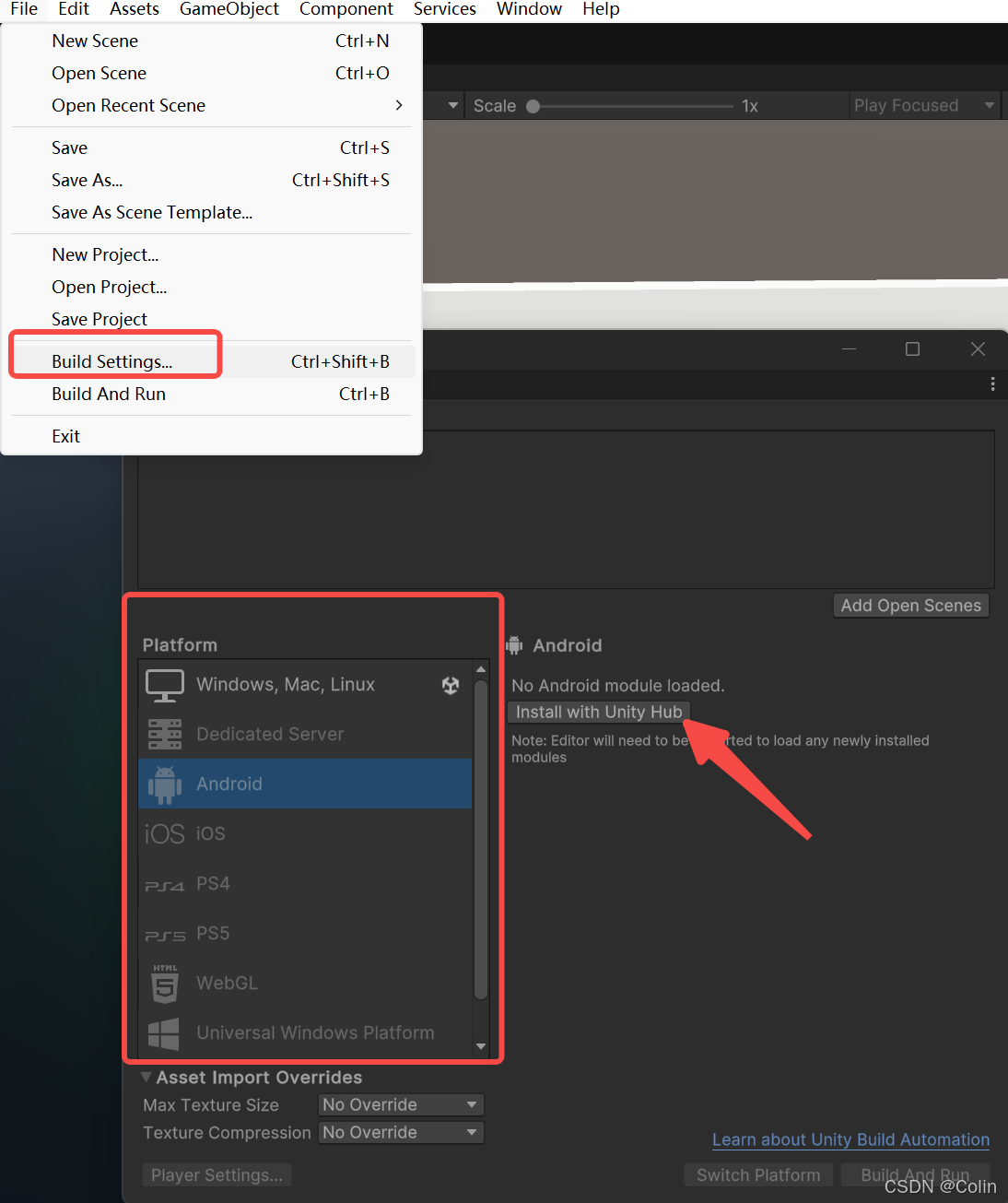Select the WebGL platform label
Image resolution: width=1008 pixels, height=1203 pixels.
[228, 984]
